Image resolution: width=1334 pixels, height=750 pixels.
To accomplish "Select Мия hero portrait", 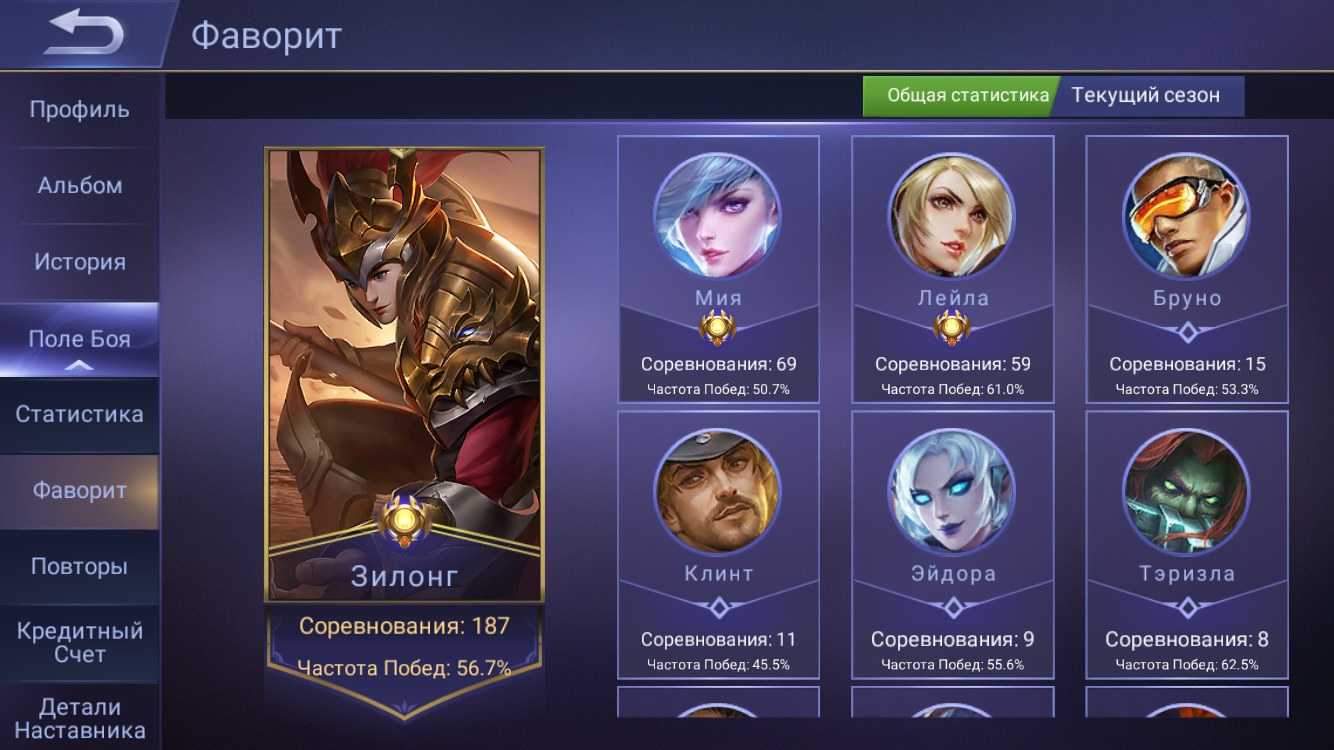I will point(717,216).
